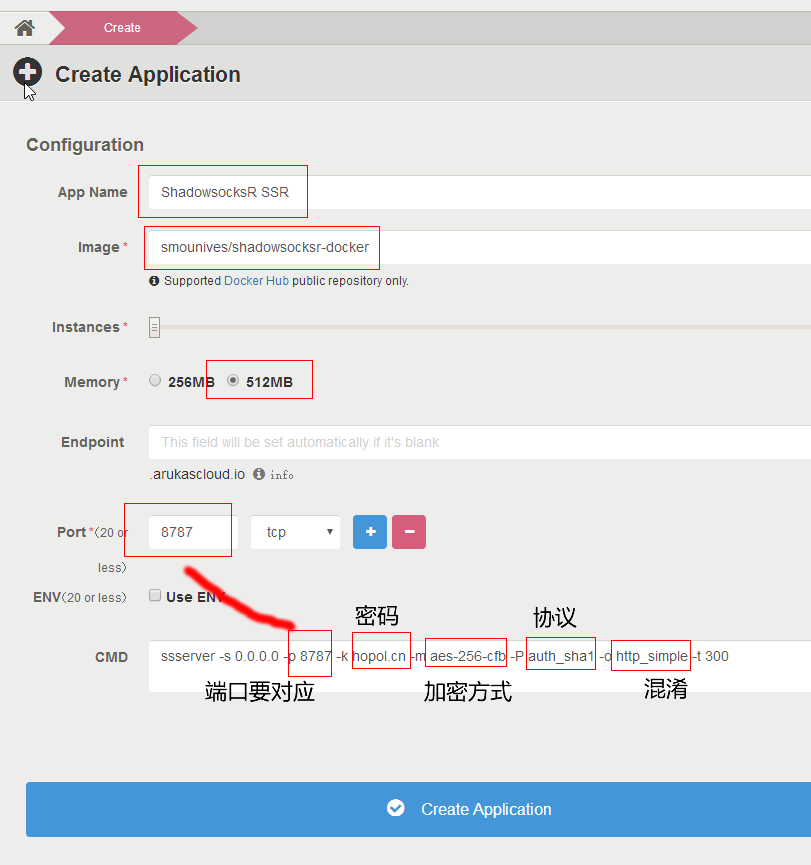Click the plus circle icon beside Create Application
Image resolution: width=811 pixels, height=865 pixels.
28,72
